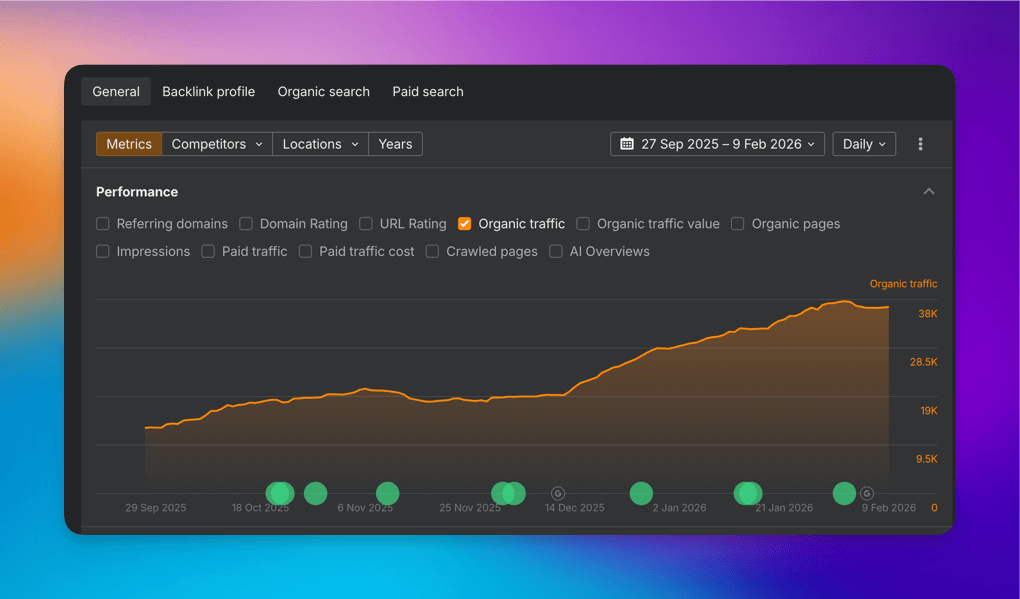Viewport: 1020px width, 599px height.
Task: Enable the Referring domains checkbox
Action: [103, 224]
